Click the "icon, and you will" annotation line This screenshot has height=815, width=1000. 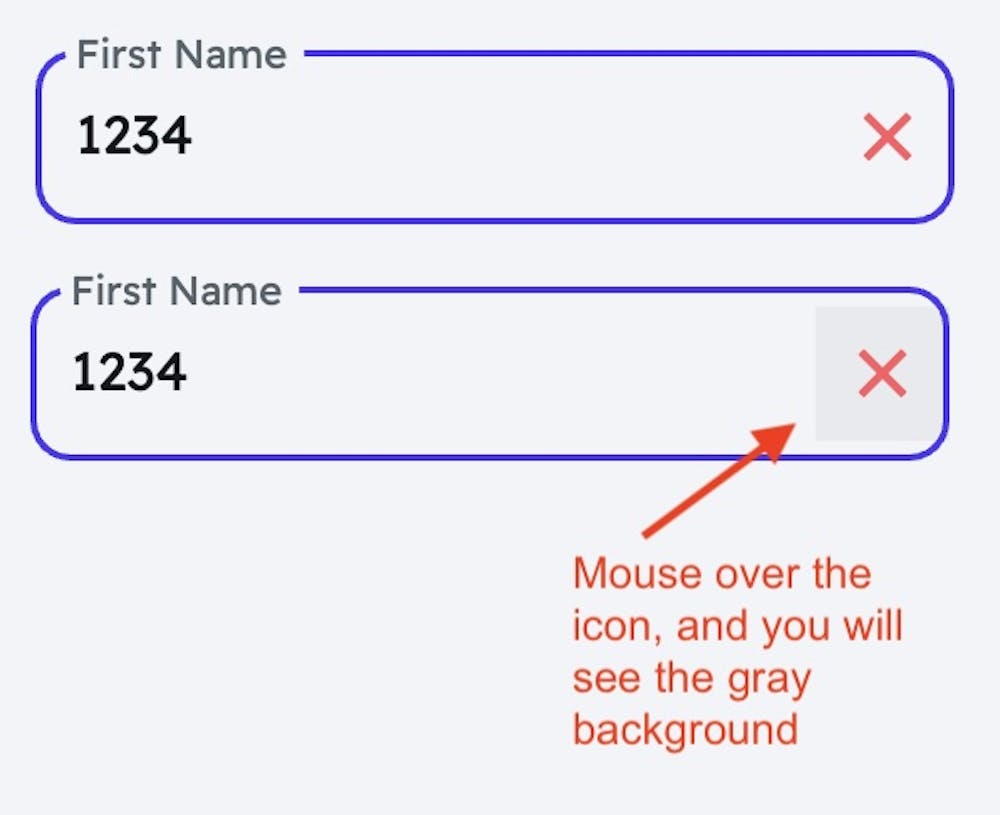click(737, 626)
